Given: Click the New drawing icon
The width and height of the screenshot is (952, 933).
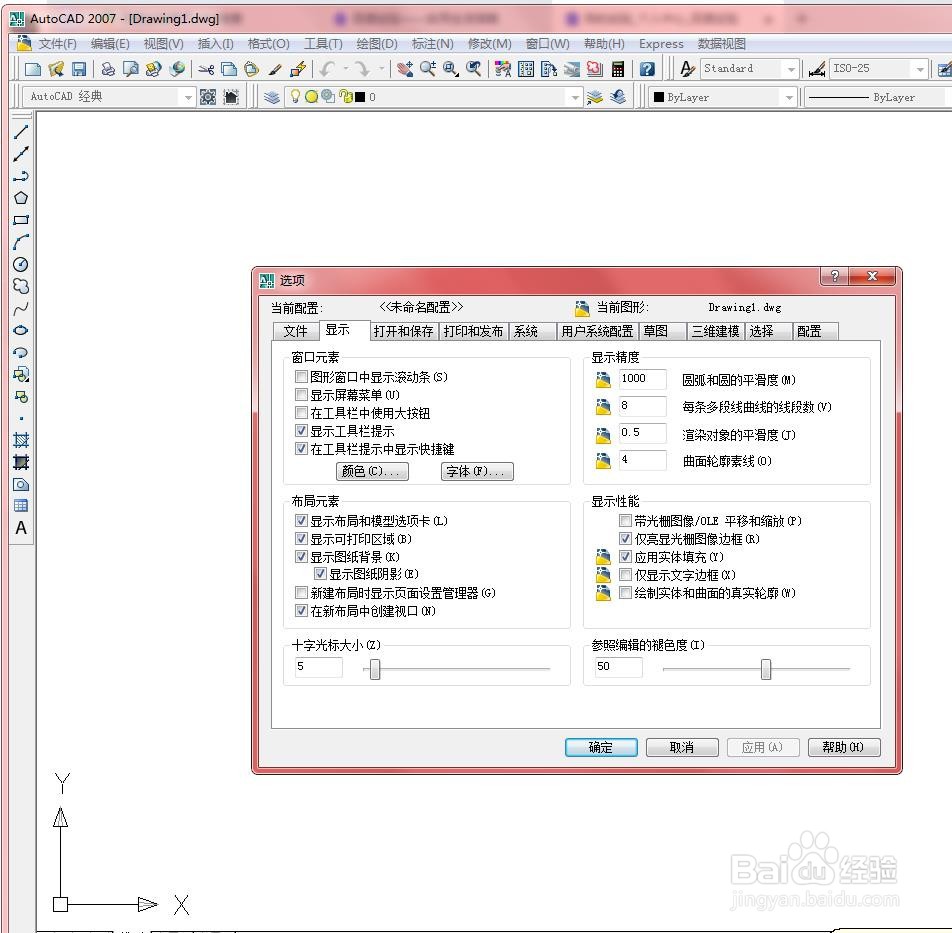Looking at the screenshot, I should click(x=33, y=69).
